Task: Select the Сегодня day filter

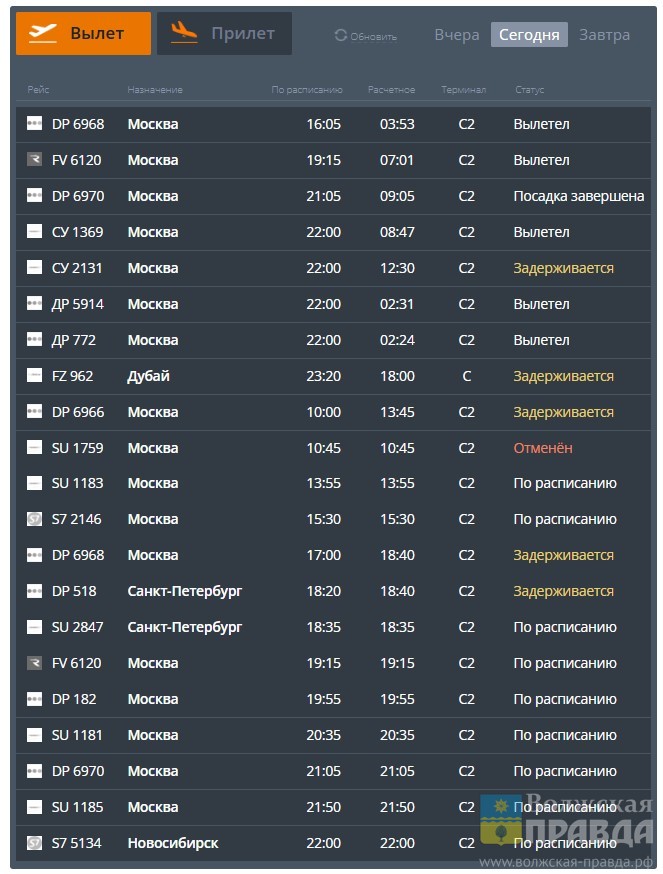Action: [x=529, y=35]
